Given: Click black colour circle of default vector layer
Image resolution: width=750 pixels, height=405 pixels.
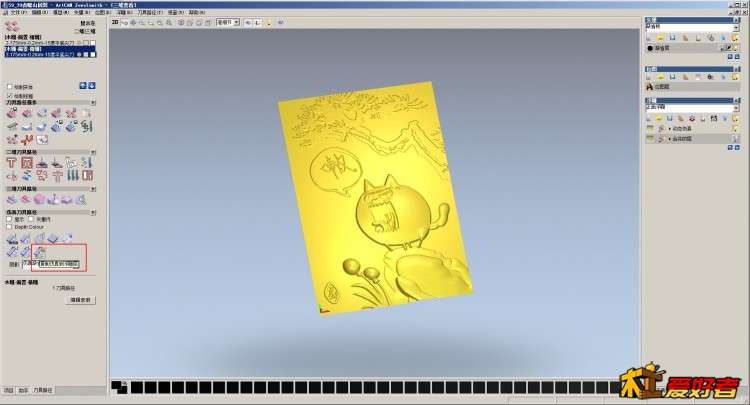Looking at the screenshot, I should (x=650, y=48).
